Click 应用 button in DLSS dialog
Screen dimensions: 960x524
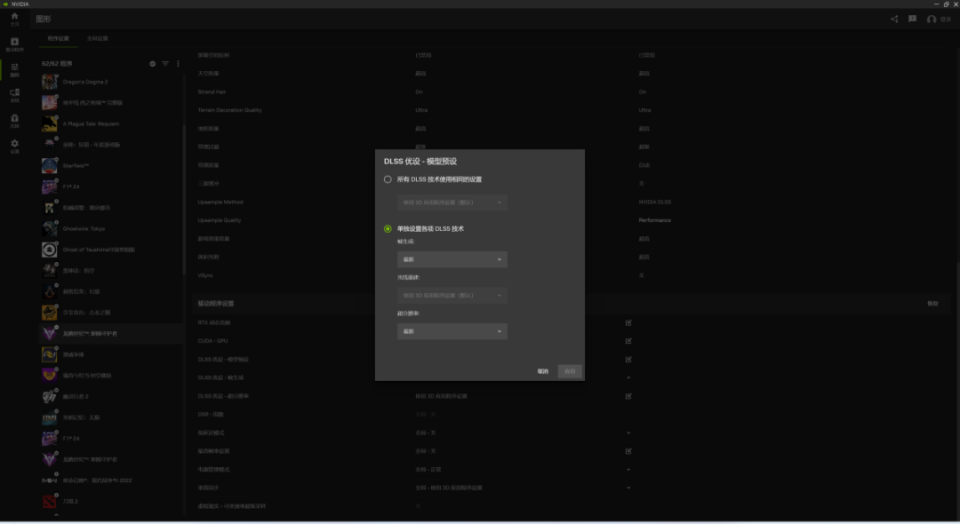pyautogui.click(x=569, y=372)
